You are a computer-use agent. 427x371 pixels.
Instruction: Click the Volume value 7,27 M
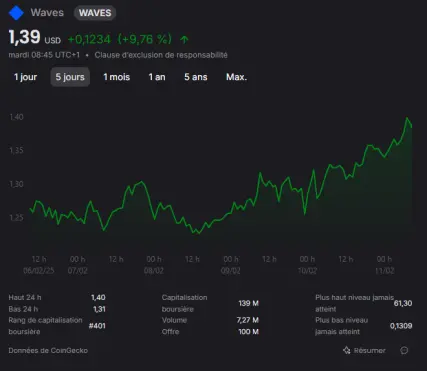coord(247,320)
